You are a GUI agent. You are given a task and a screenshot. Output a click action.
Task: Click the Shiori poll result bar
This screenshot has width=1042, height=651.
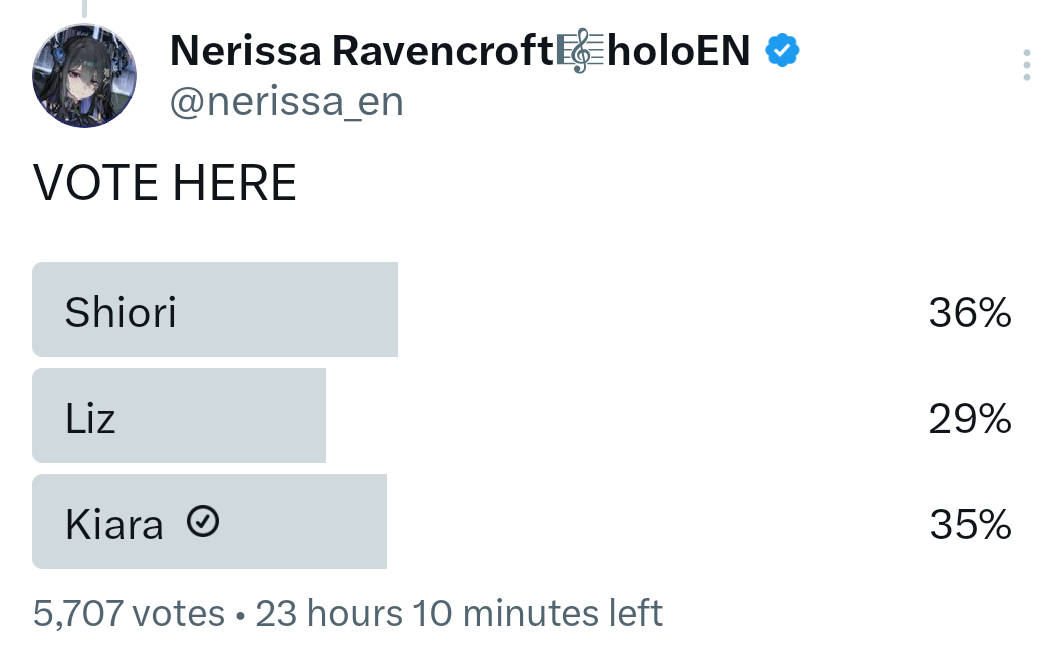(215, 310)
